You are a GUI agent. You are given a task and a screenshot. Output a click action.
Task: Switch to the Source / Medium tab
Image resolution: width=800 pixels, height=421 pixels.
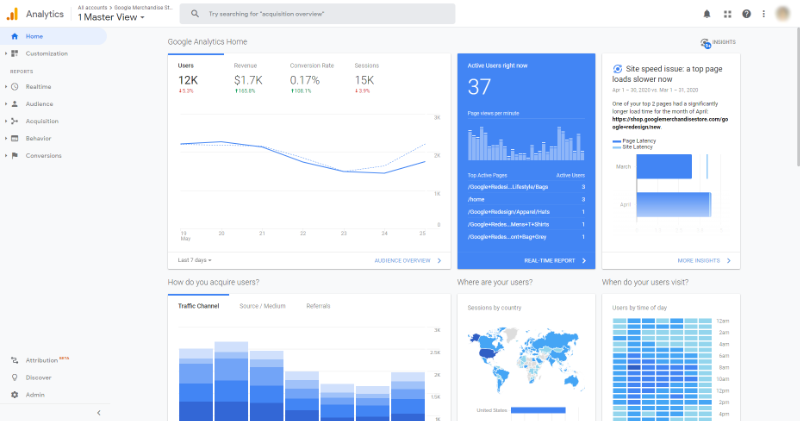point(262,306)
